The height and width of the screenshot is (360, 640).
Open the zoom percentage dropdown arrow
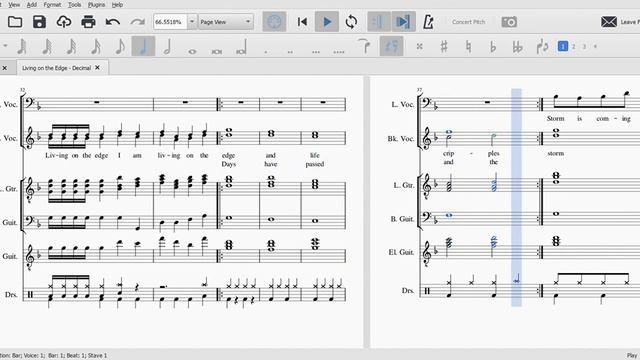(x=192, y=22)
